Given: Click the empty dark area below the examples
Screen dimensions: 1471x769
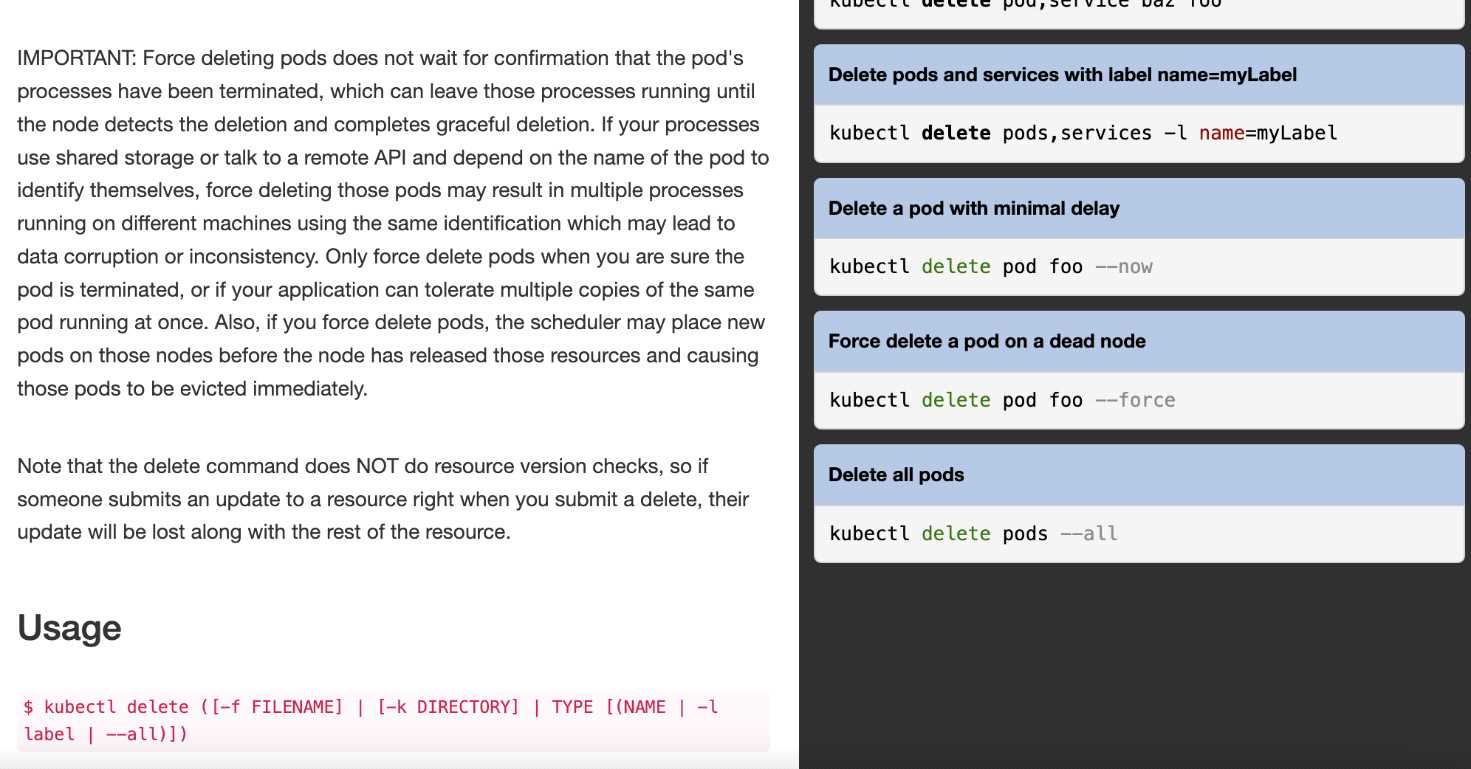Looking at the screenshot, I should (x=1134, y=670).
